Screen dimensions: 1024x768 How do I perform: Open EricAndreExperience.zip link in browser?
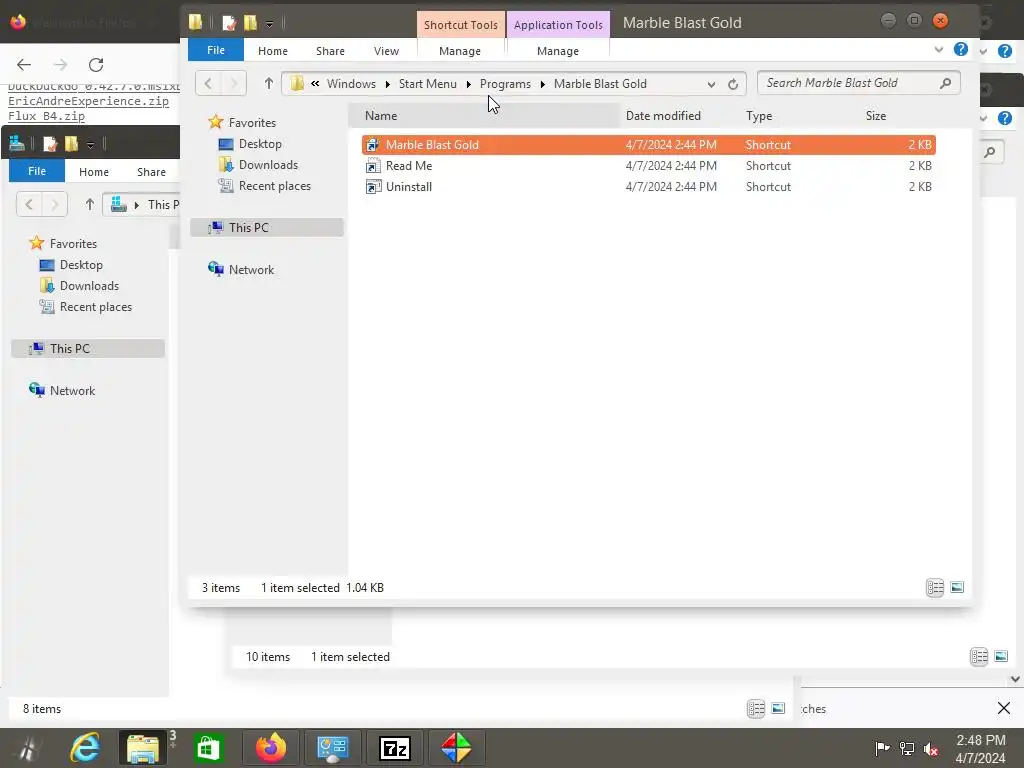click(x=88, y=101)
